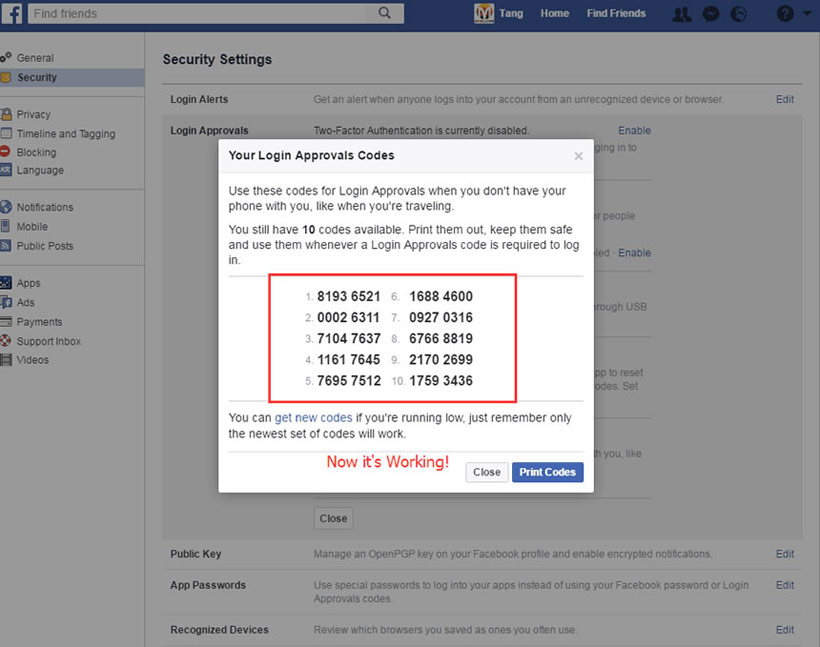This screenshot has width=820, height=647.
Task: Enable Two-Factor Authentication link
Action: (634, 131)
